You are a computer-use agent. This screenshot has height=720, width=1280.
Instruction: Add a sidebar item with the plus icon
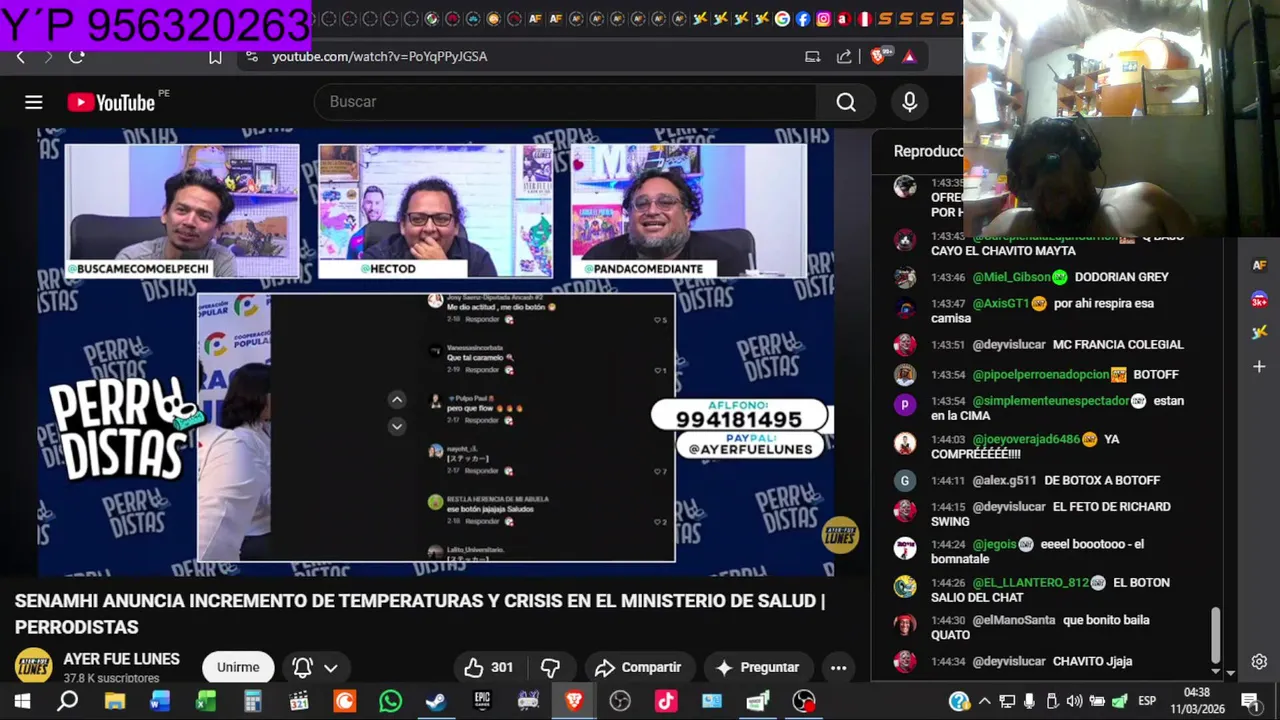(1259, 367)
